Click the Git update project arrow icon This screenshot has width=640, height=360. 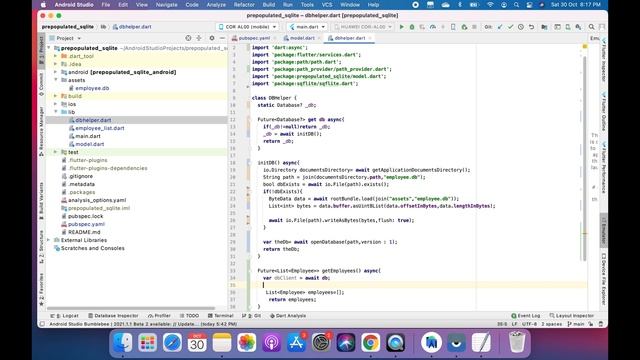point(500,27)
